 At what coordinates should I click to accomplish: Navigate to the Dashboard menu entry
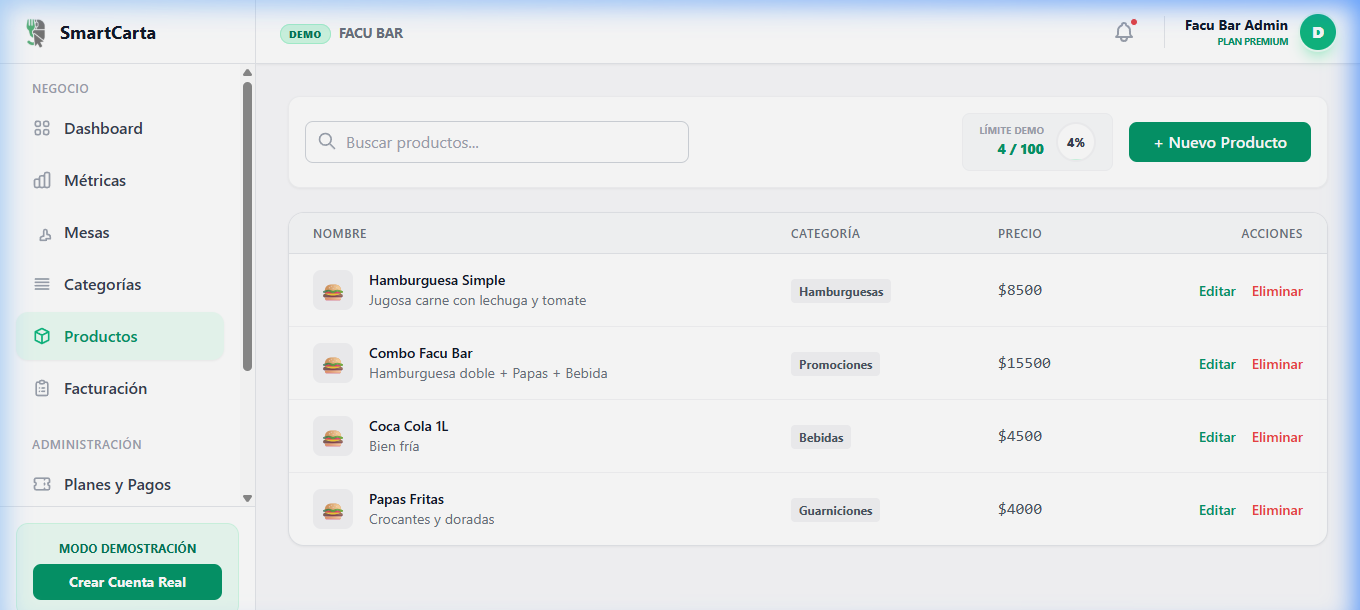point(103,128)
